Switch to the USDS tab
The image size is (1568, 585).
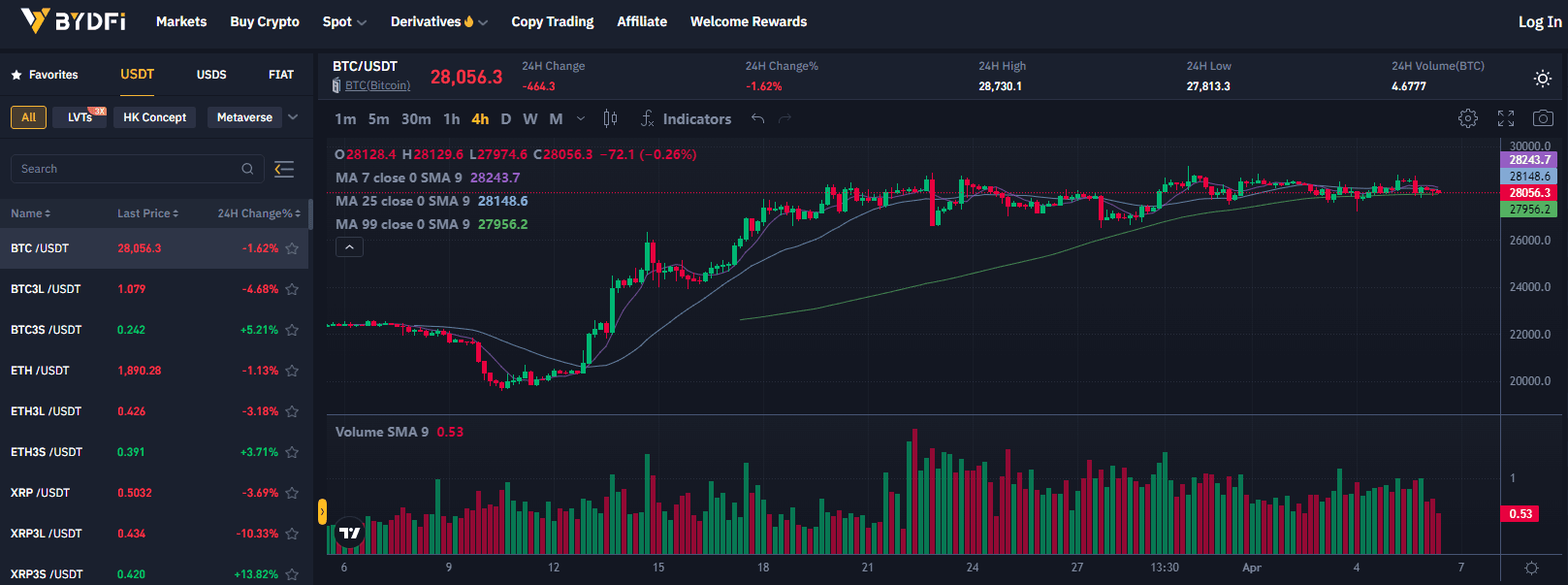pyautogui.click(x=211, y=75)
